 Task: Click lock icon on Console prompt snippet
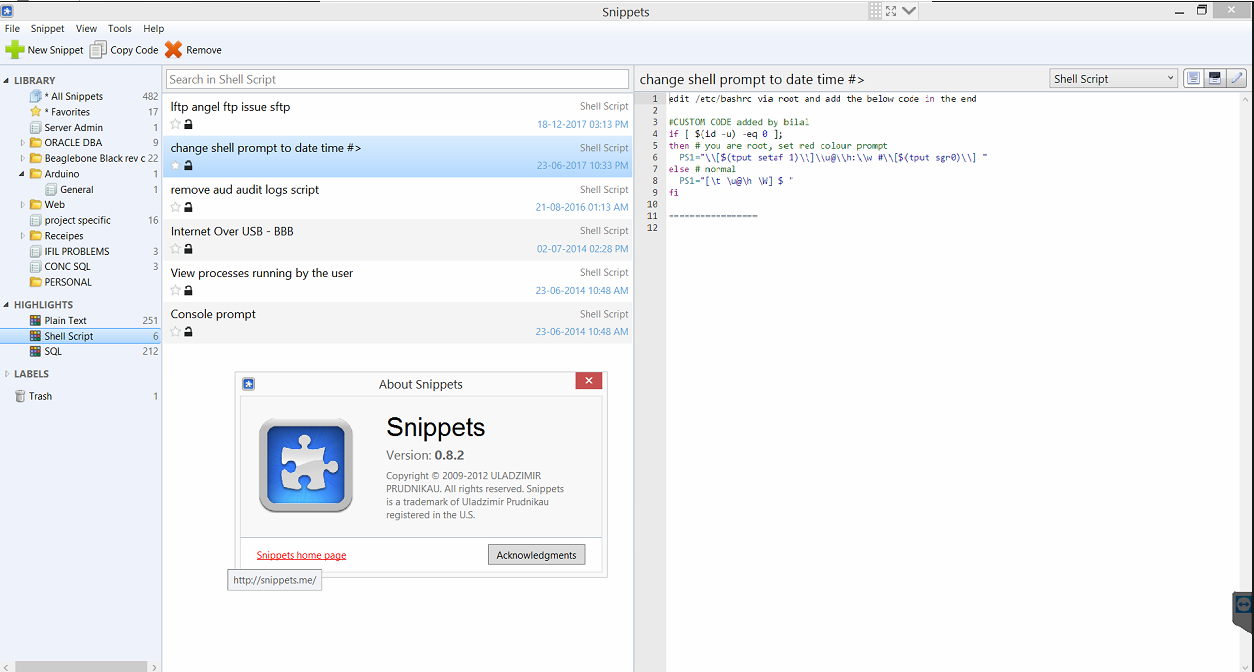(x=188, y=331)
